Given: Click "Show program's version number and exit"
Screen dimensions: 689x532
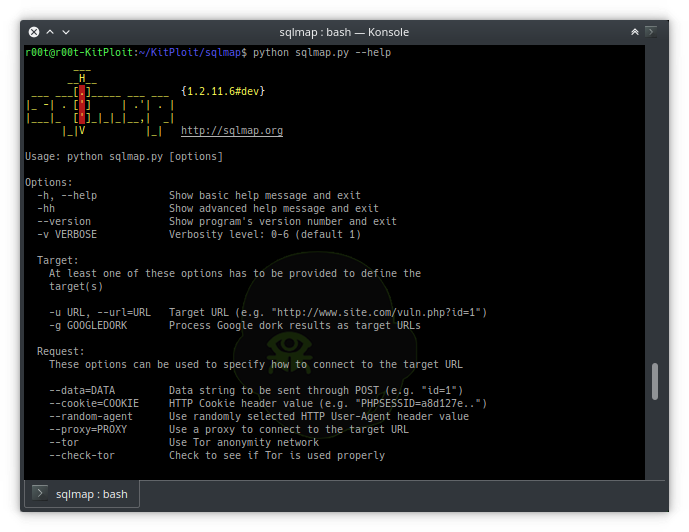Looking at the screenshot, I should [283, 221].
